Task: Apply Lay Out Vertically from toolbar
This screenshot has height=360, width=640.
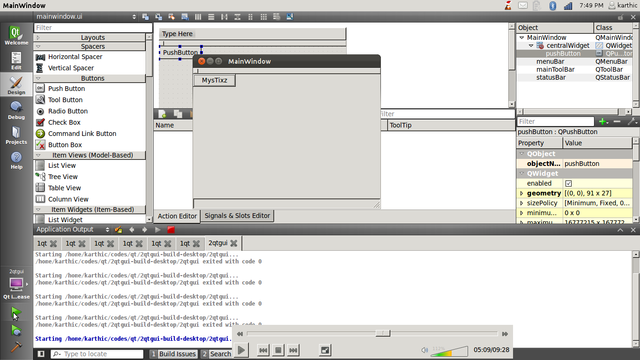Action: click(211, 17)
